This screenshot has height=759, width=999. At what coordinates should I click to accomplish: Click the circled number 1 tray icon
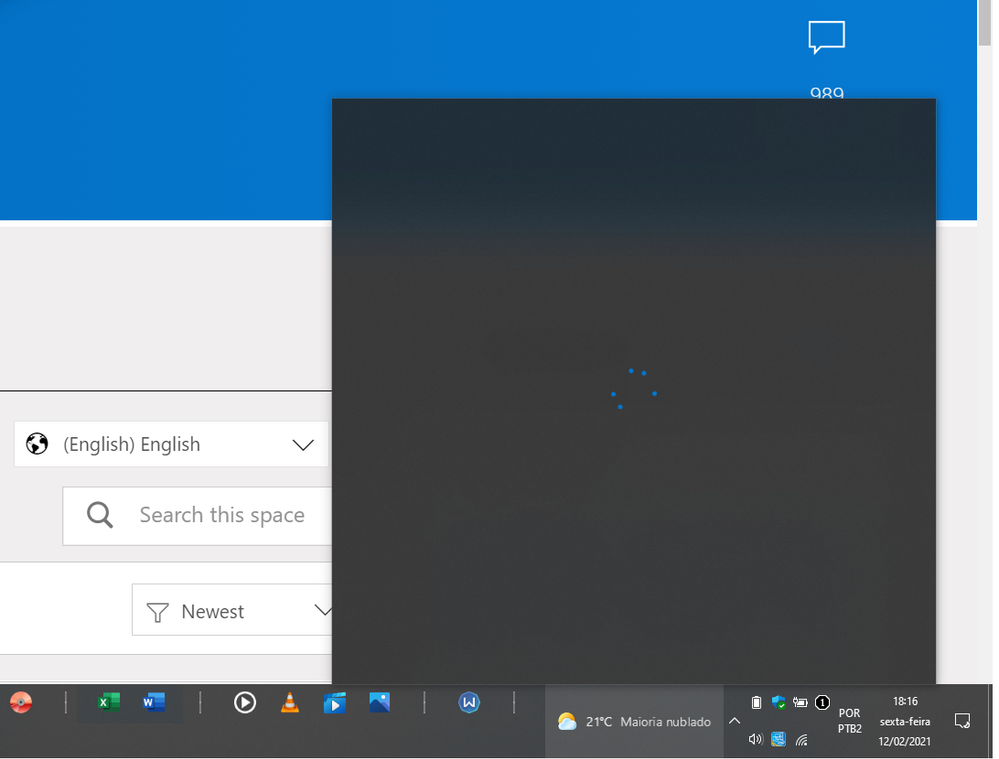(x=823, y=702)
